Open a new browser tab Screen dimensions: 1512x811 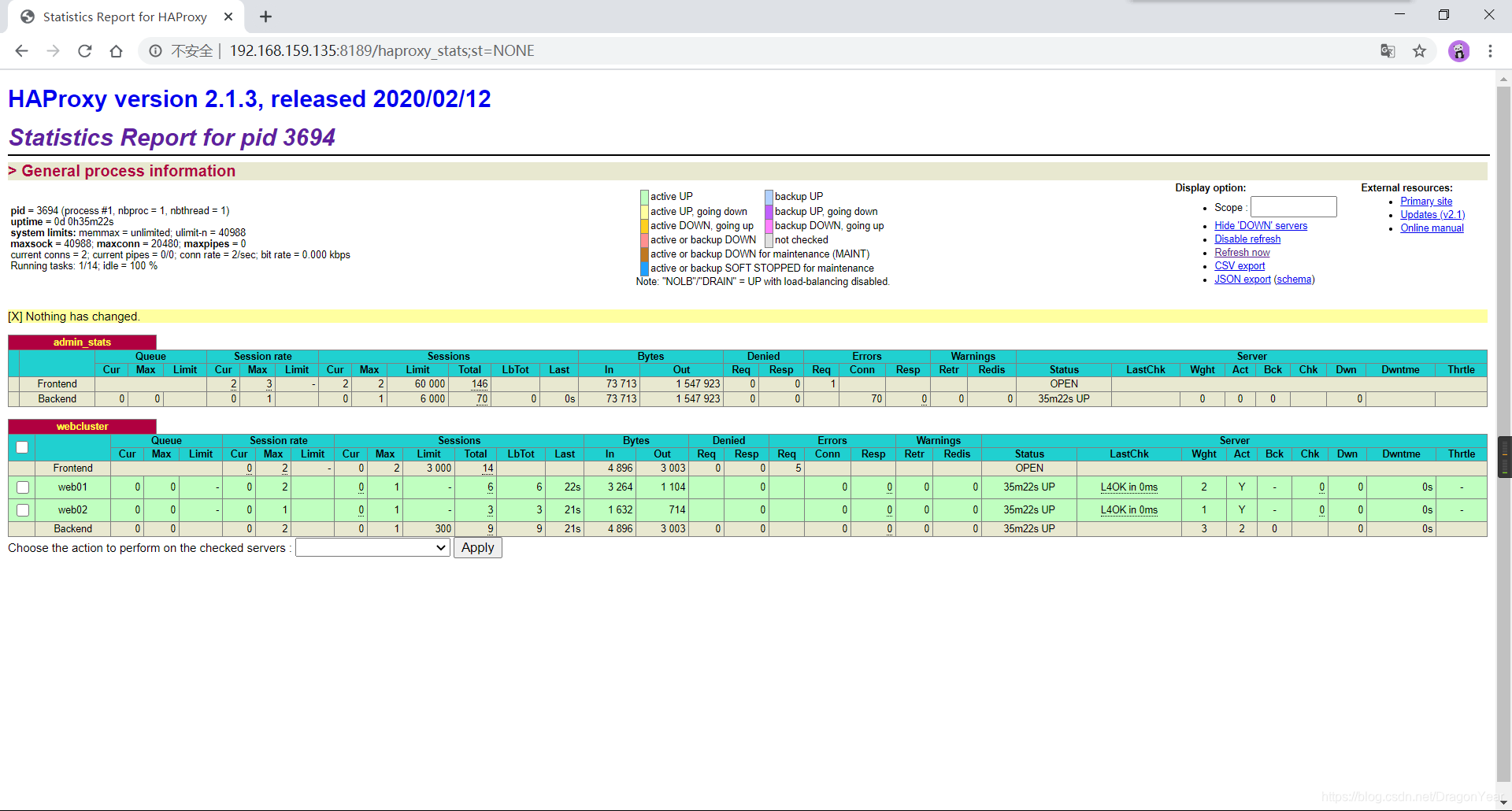coord(265,17)
